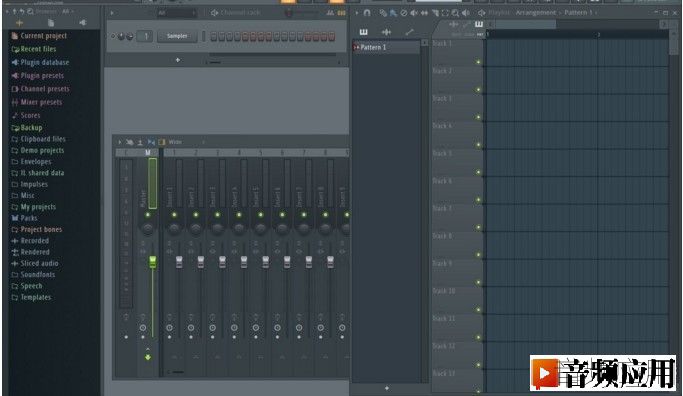Expand the Demo projects folder
The width and height of the screenshot is (683, 396).
click(x=37, y=150)
